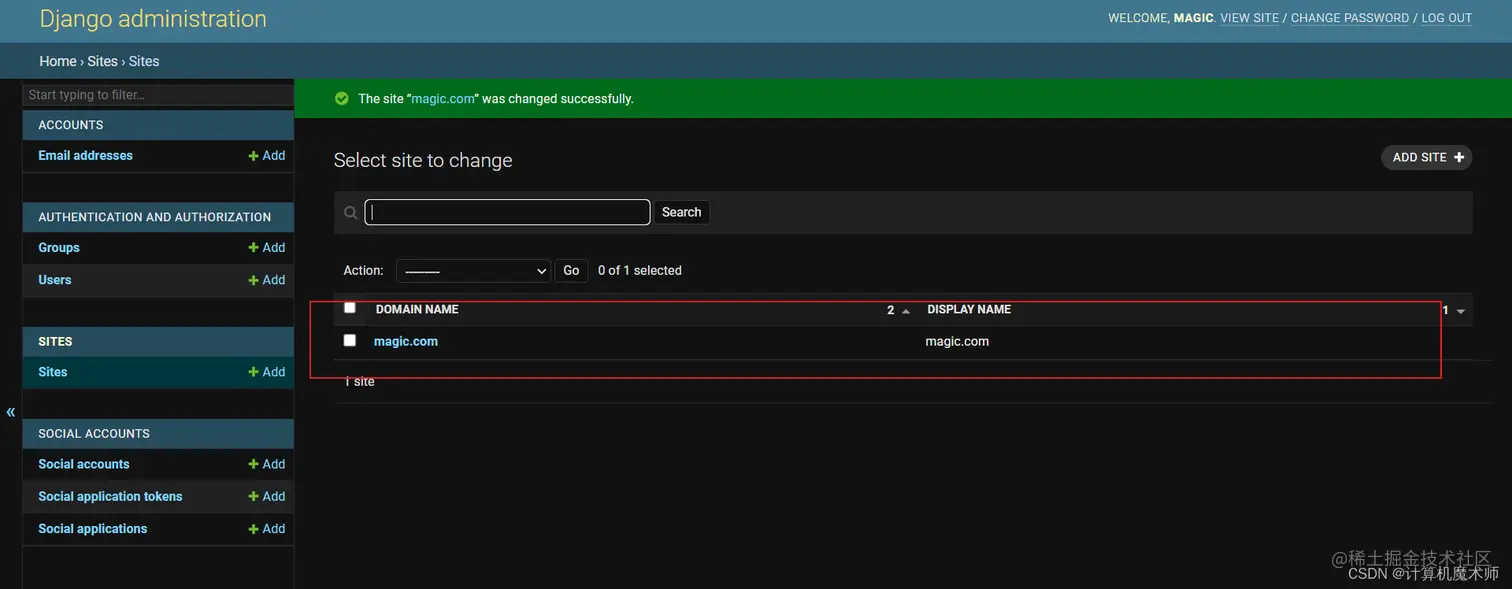Screen dimensions: 1512x589
Task: Collapse the sidebar with the double-chevron toggle
Action: pos(11,412)
